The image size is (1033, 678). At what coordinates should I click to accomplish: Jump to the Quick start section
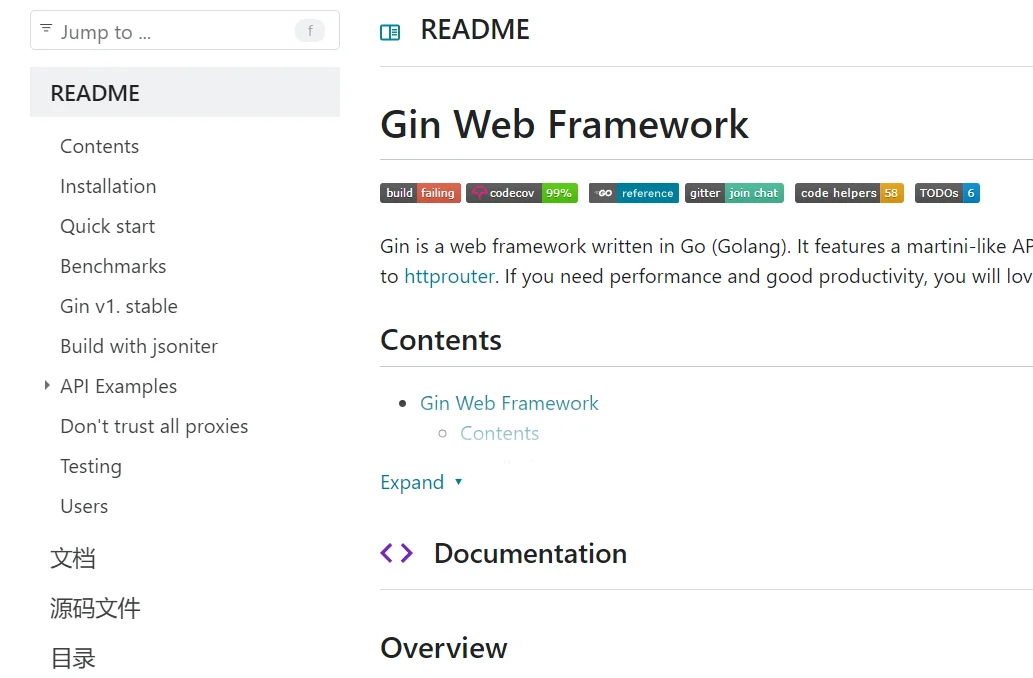point(107,227)
